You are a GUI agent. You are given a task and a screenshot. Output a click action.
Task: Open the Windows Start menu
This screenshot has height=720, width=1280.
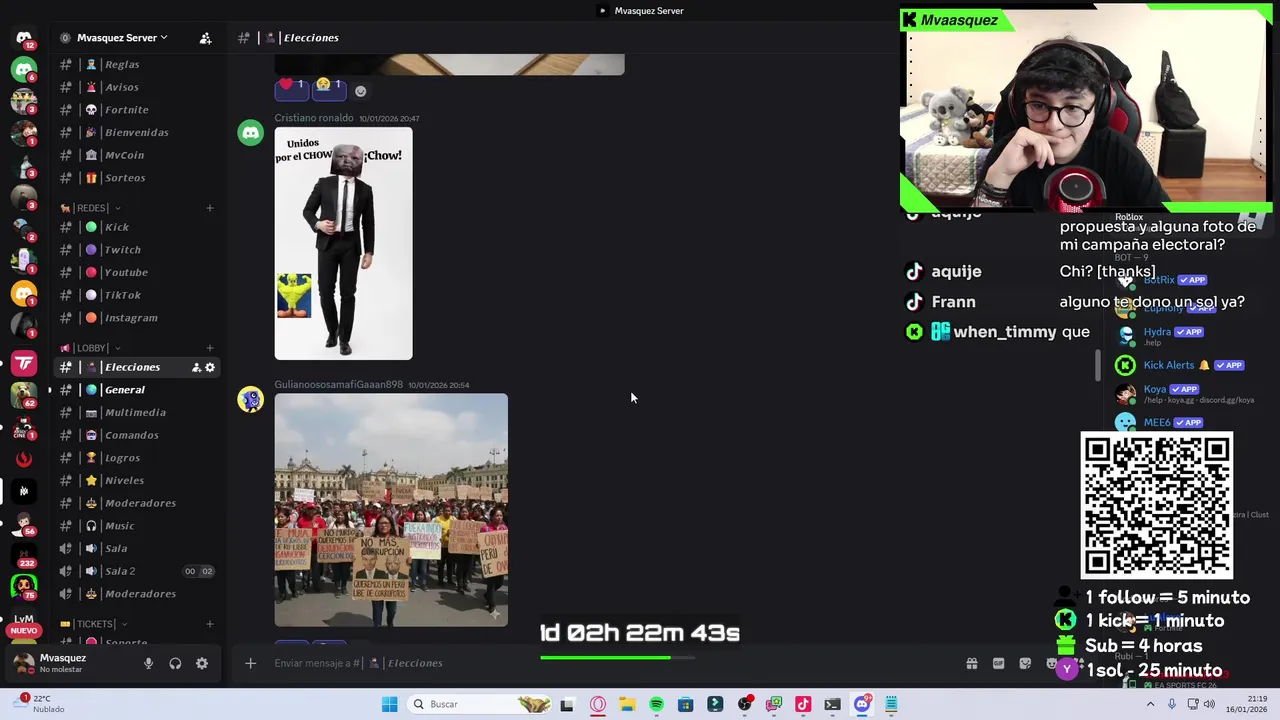pos(389,704)
